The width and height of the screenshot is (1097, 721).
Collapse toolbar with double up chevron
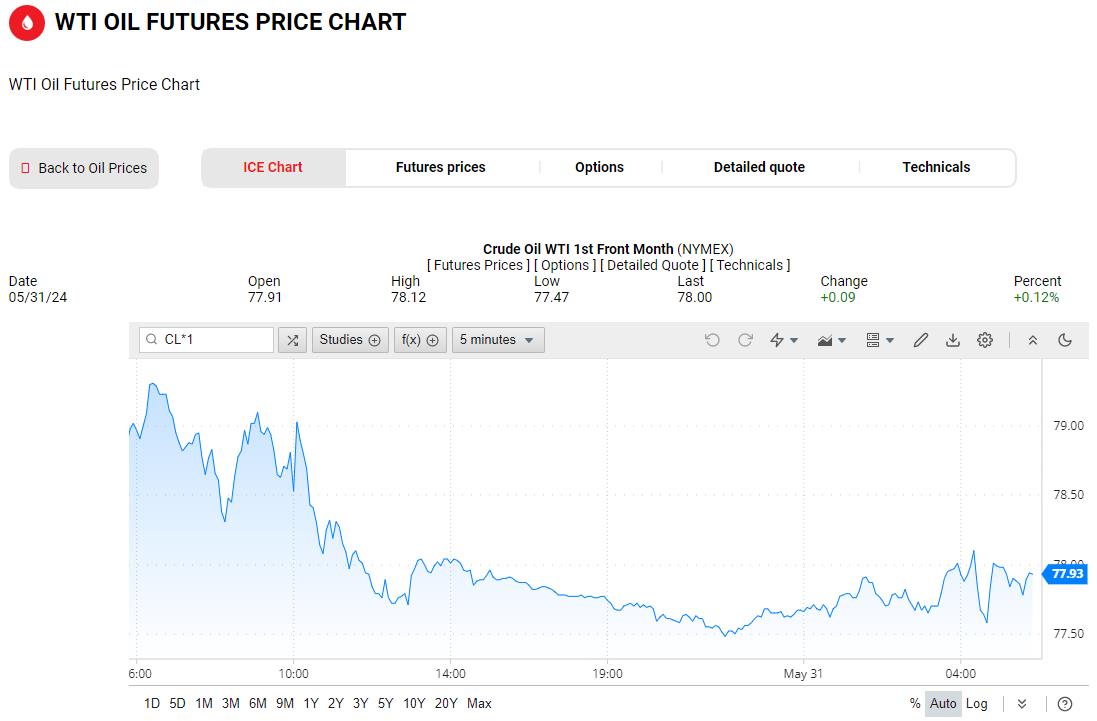pyautogui.click(x=1033, y=340)
